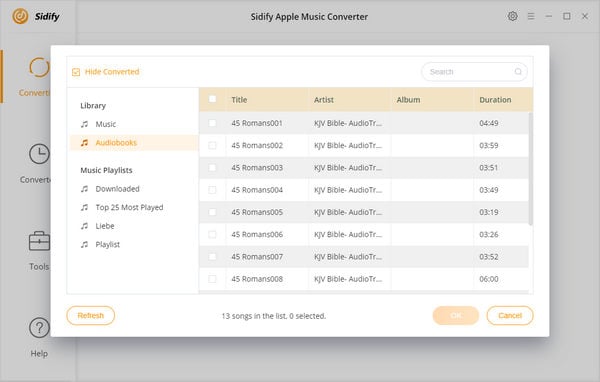Screen dimensions: 600x382
Task: Open the settings gear icon
Action: click(512, 16)
